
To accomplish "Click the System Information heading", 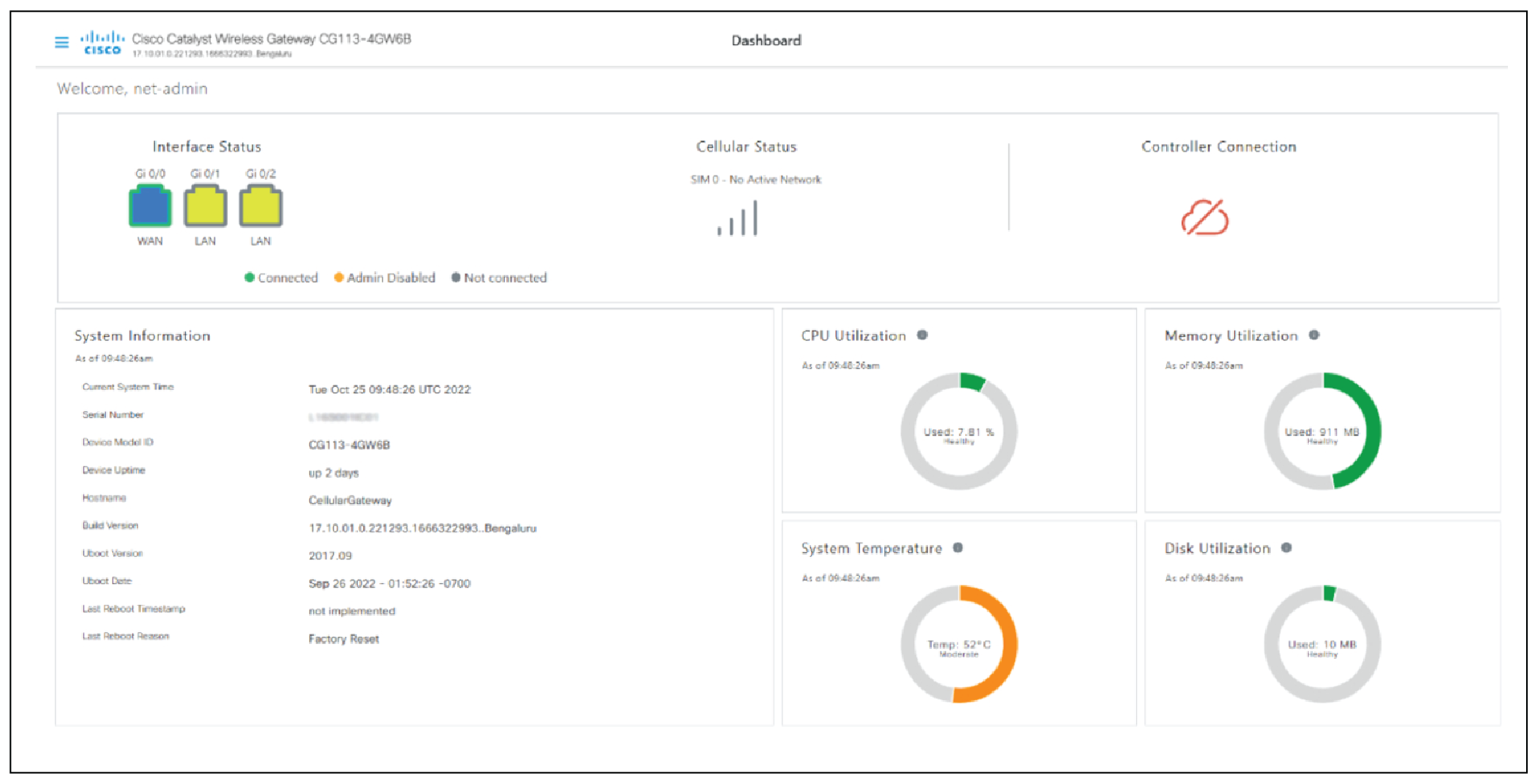I will [142, 335].
